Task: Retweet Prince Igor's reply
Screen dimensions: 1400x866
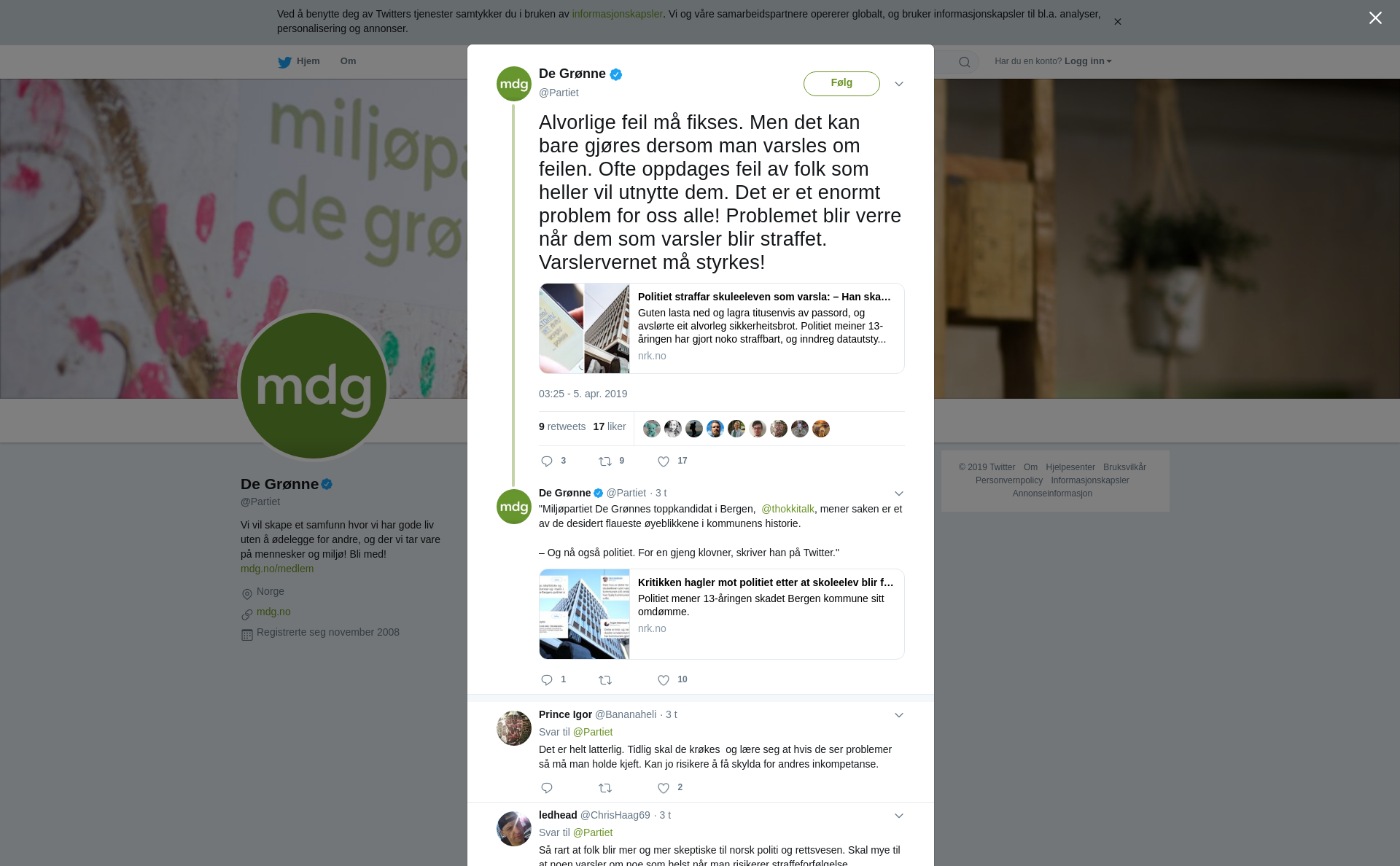Action: tap(605, 788)
